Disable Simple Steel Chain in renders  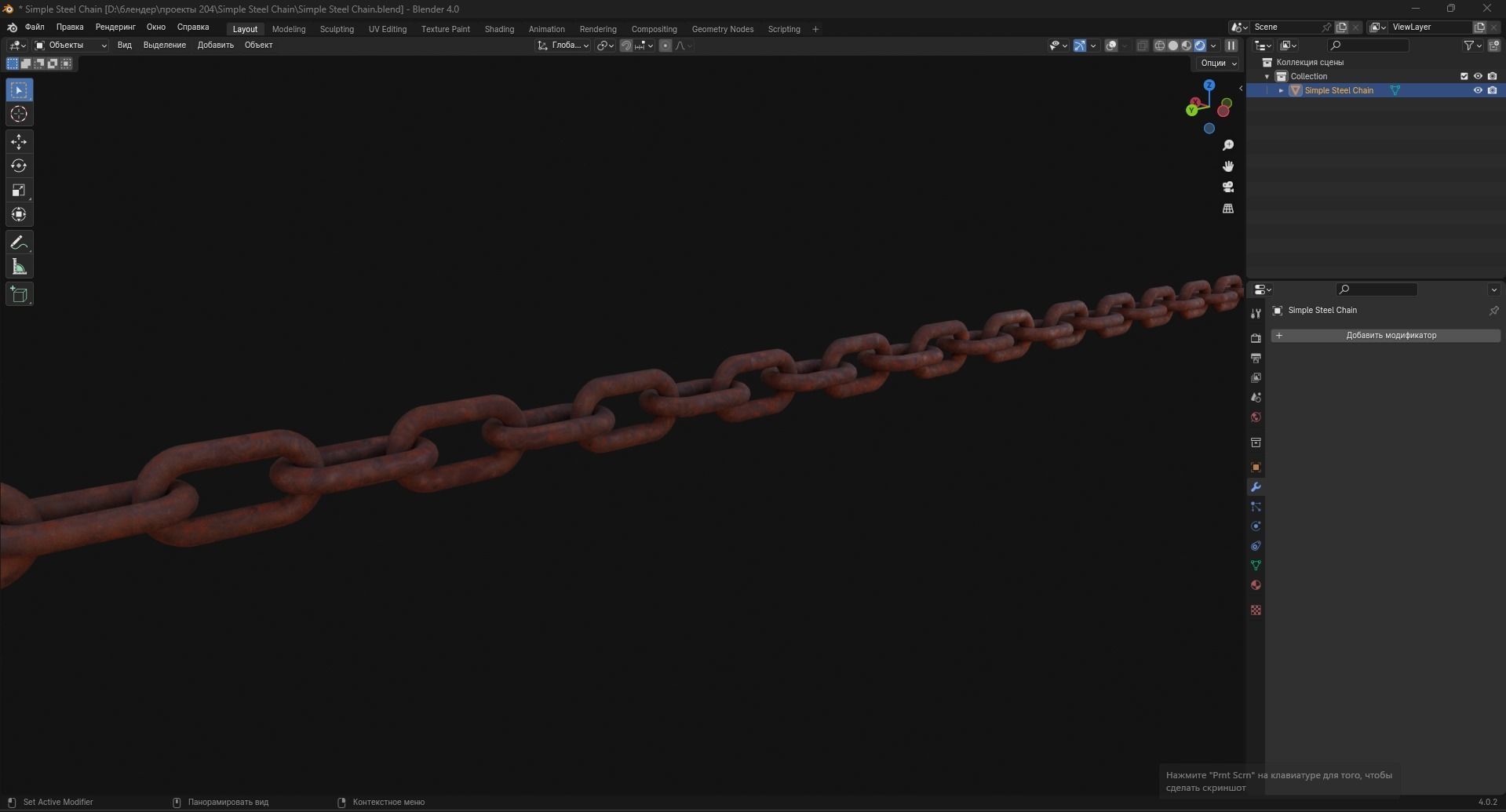click(x=1492, y=90)
